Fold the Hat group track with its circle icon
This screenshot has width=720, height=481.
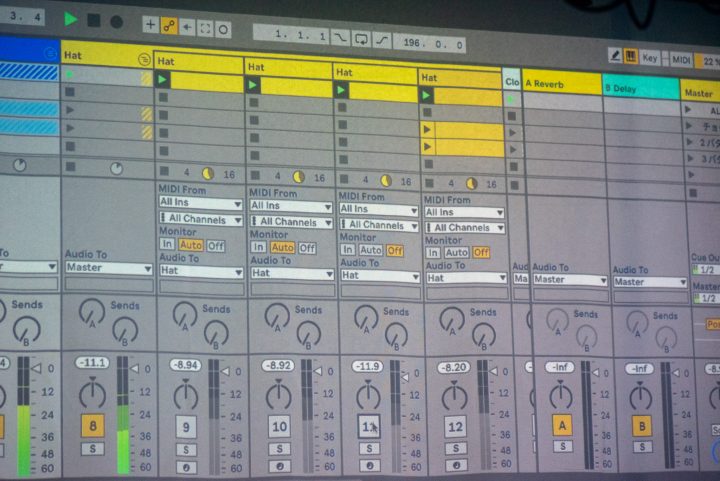coord(144,60)
